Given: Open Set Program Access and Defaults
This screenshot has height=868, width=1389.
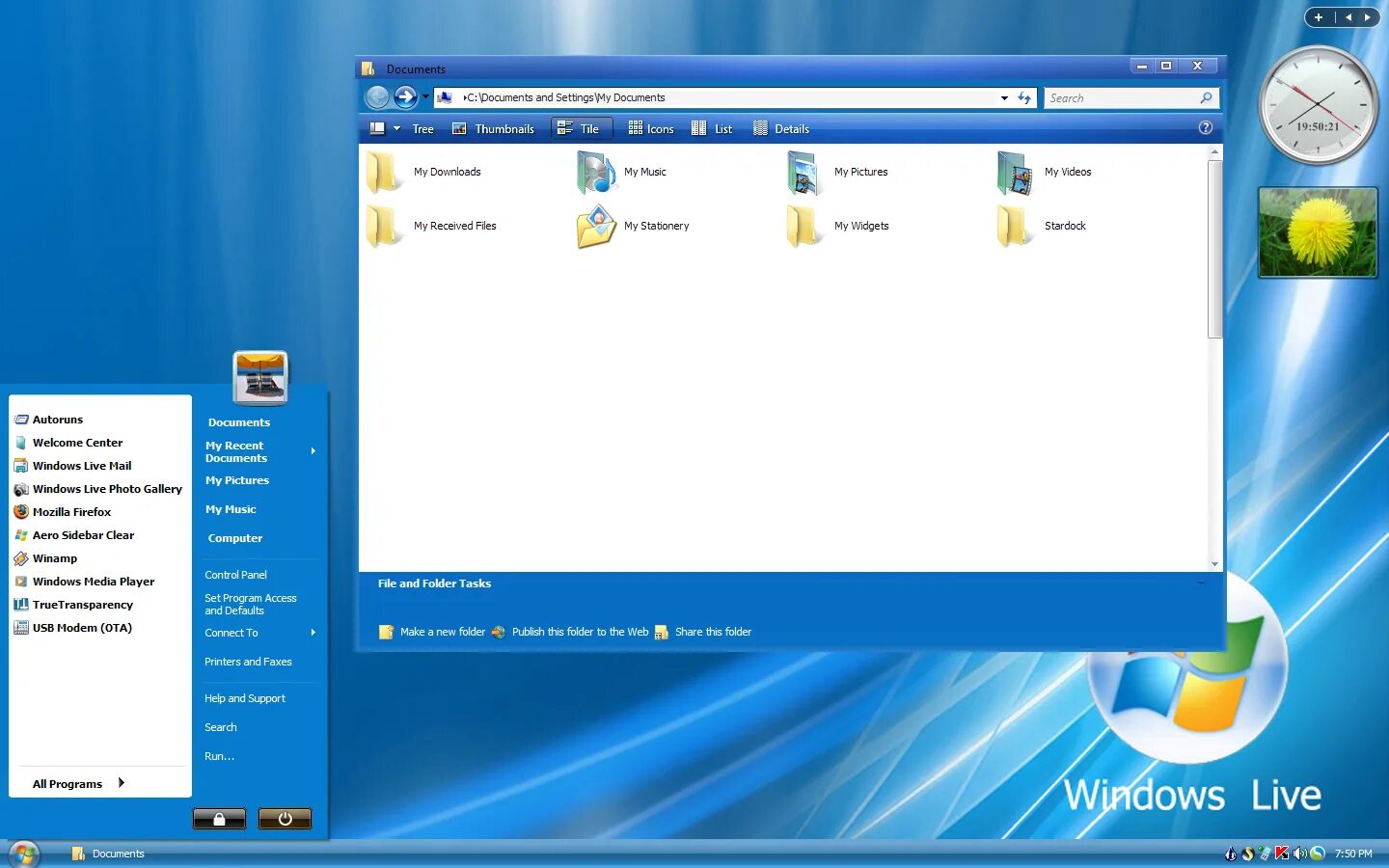Looking at the screenshot, I should (251, 605).
